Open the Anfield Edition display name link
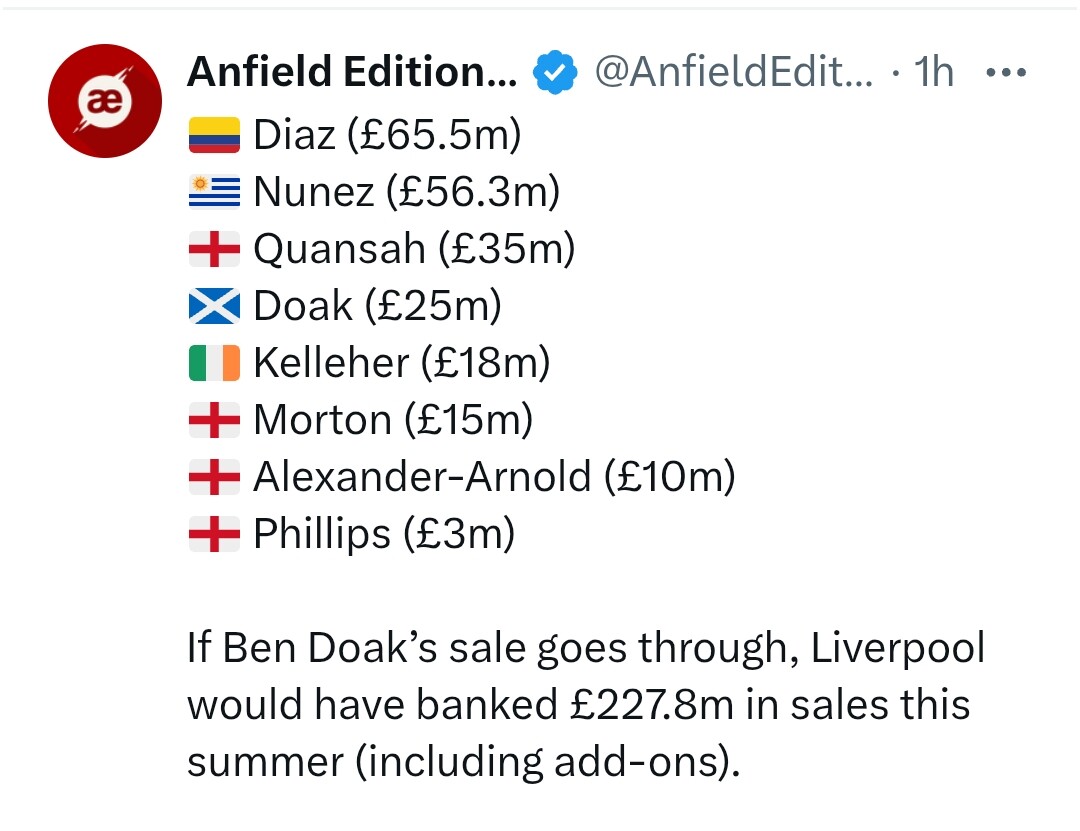This screenshot has width=1080, height=831. click(x=352, y=72)
